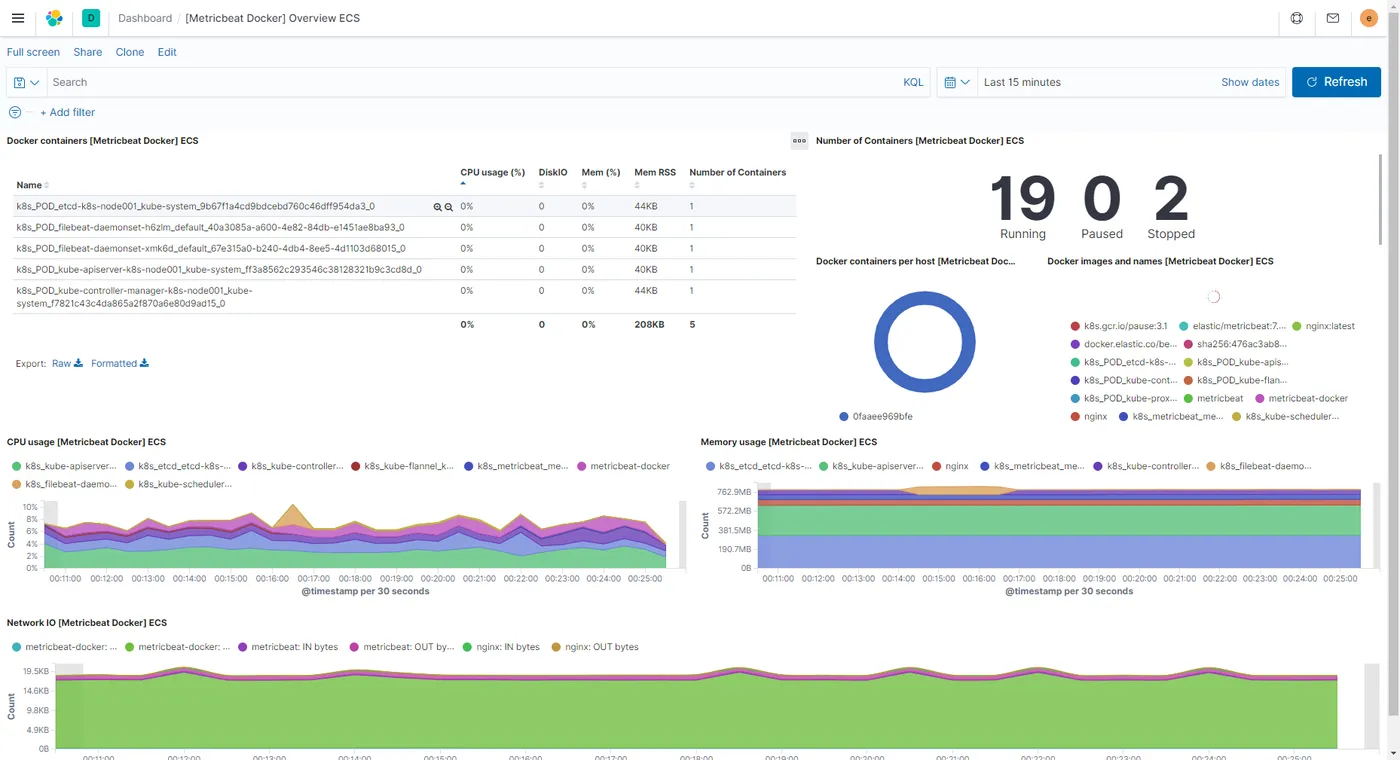
Task: Toggle metricbeat: IN bytes legend entry
Action: pos(288,647)
